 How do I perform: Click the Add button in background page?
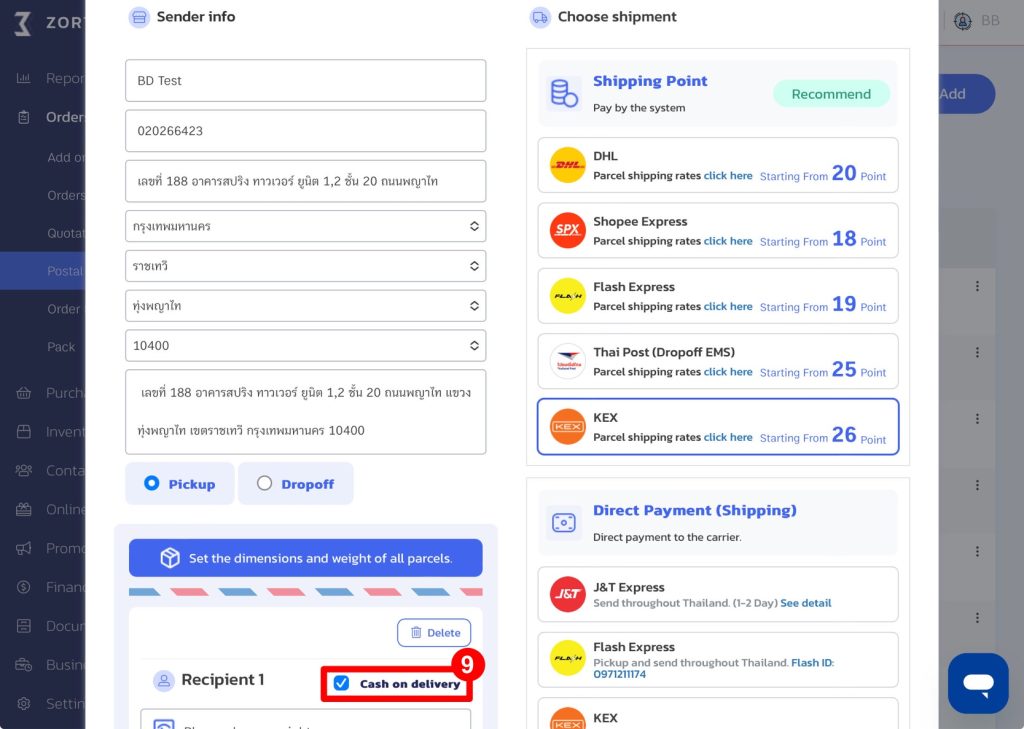pyautogui.click(x=967, y=94)
